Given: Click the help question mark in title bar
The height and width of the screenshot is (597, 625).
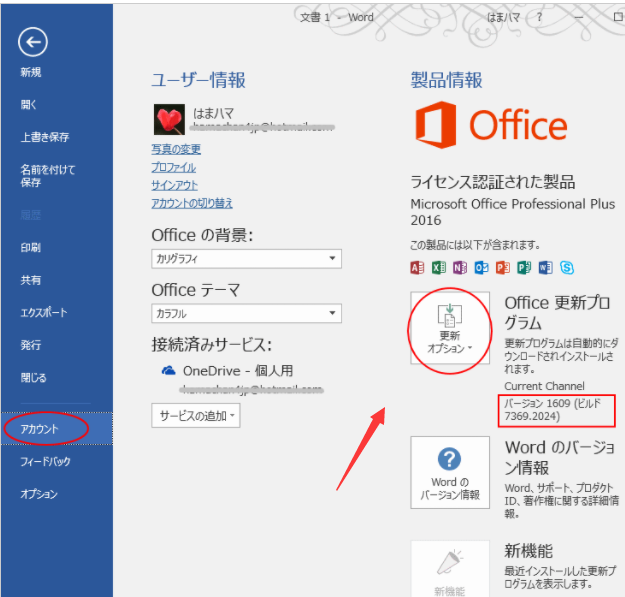Looking at the screenshot, I should tap(539, 17).
